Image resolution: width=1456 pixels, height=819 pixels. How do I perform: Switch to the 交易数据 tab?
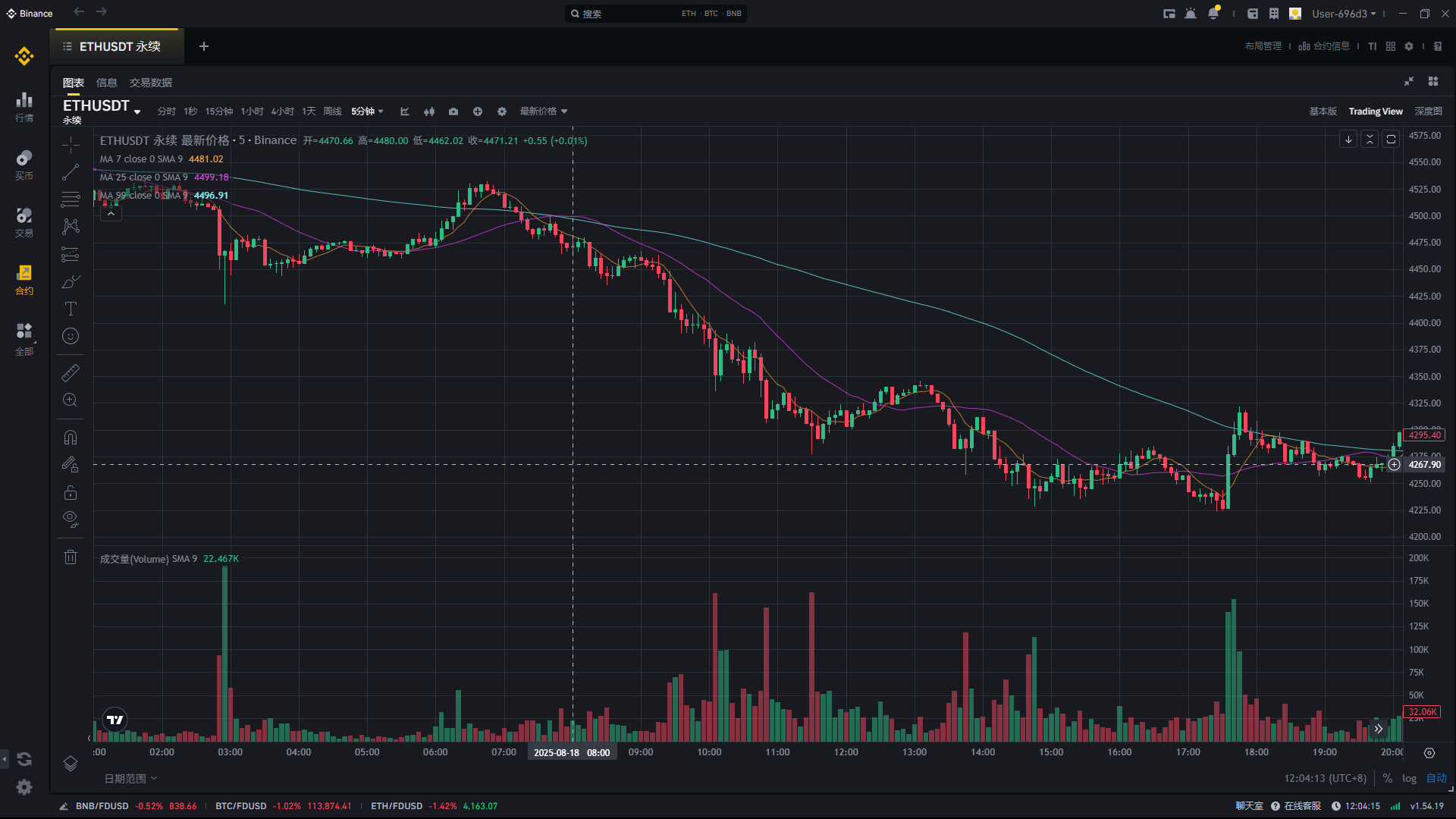pos(151,83)
